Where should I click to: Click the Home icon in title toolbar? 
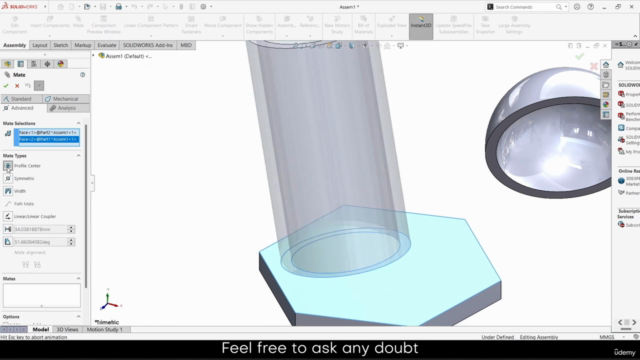tap(60, 7)
